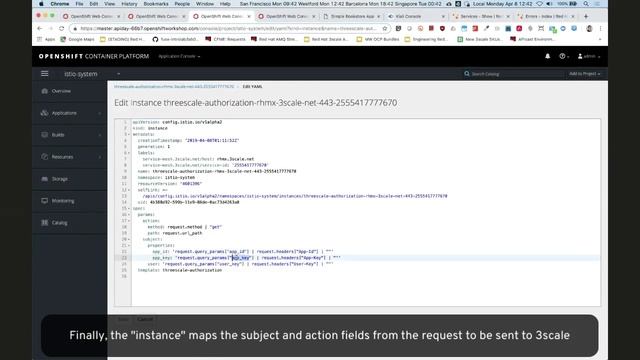
Task: Click the 'namespace: istio-system' line
Action: 166,178
